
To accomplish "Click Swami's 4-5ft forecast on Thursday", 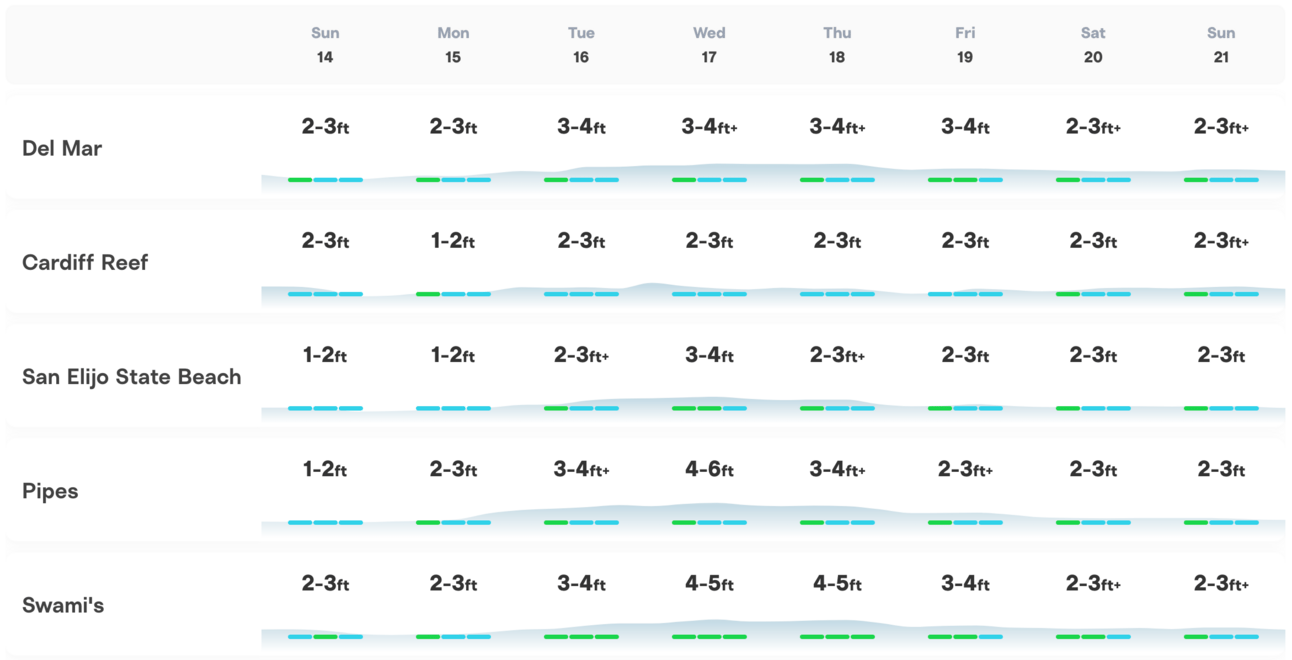I will (837, 583).
